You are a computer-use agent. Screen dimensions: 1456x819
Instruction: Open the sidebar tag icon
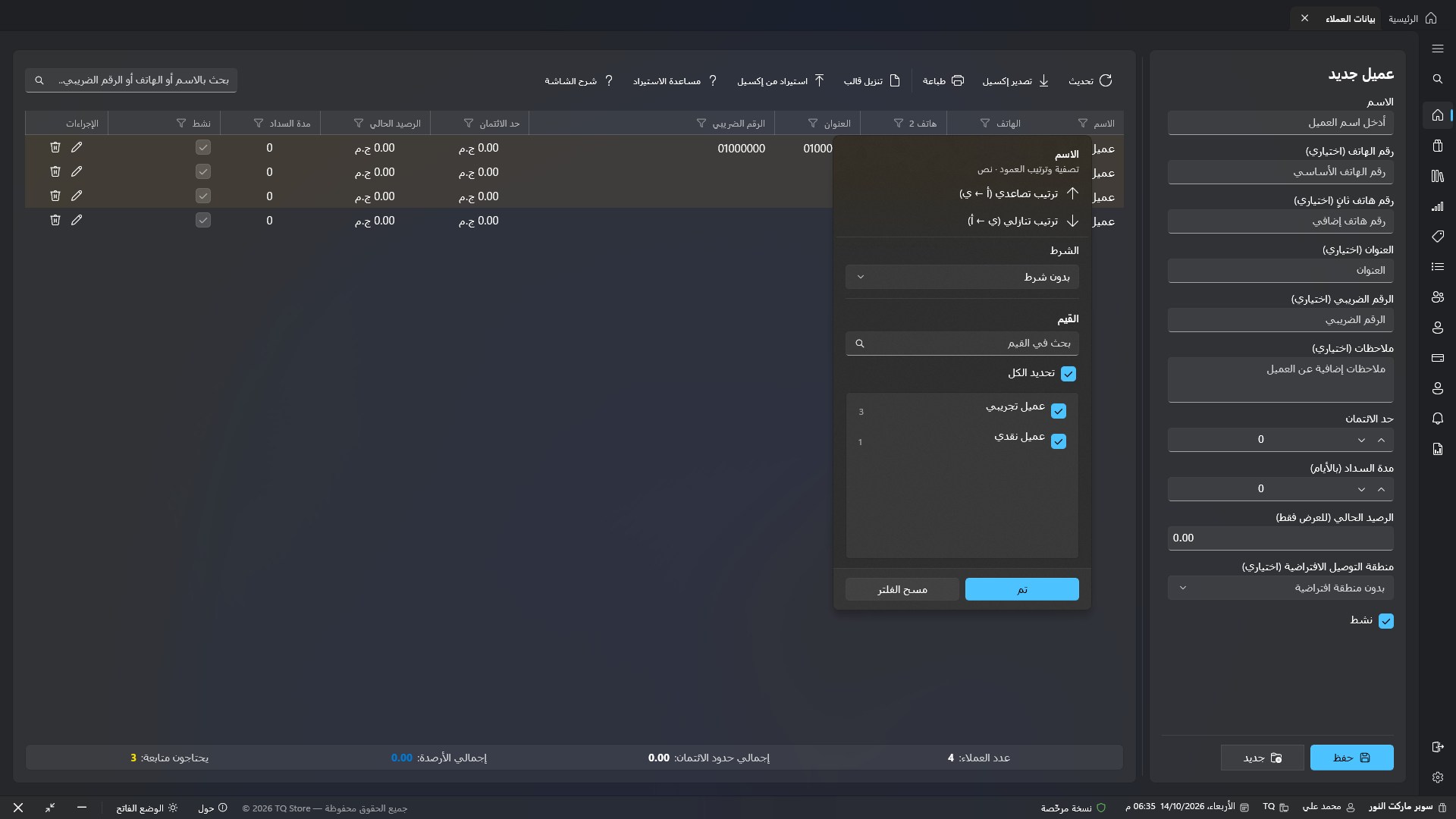(x=1437, y=237)
